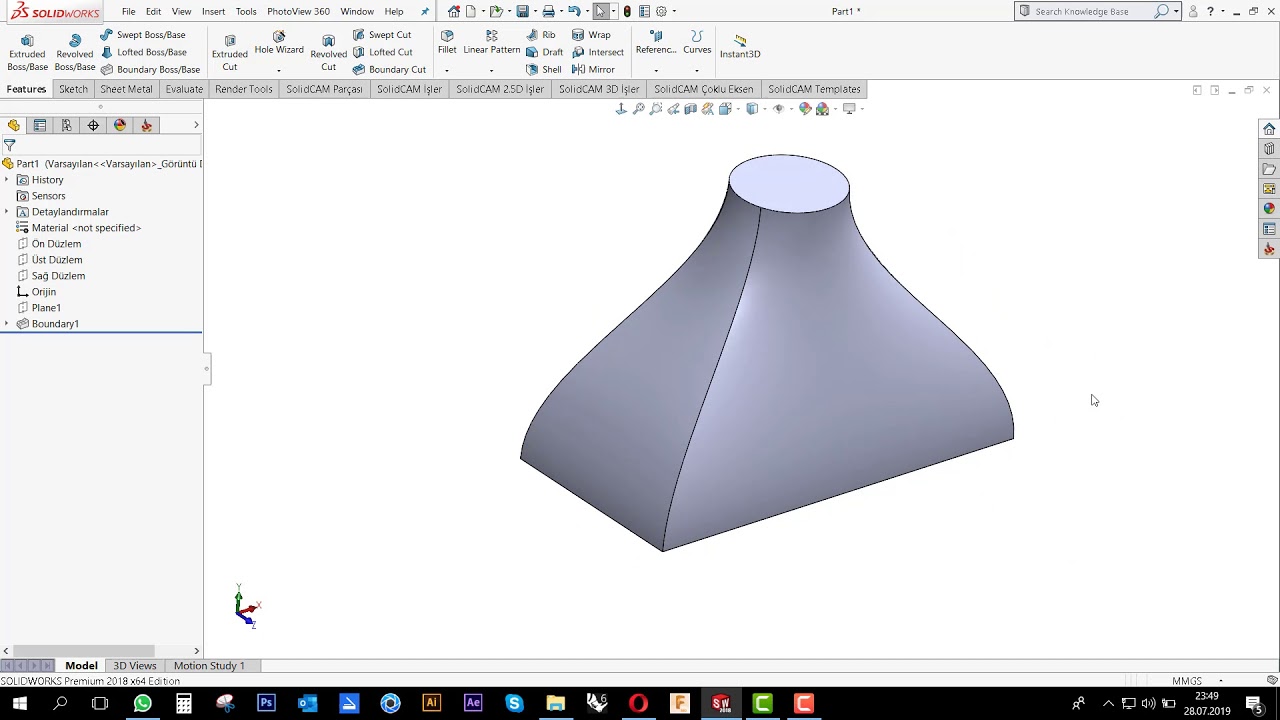Open dropdown under Hole Wizard

pos(279,70)
